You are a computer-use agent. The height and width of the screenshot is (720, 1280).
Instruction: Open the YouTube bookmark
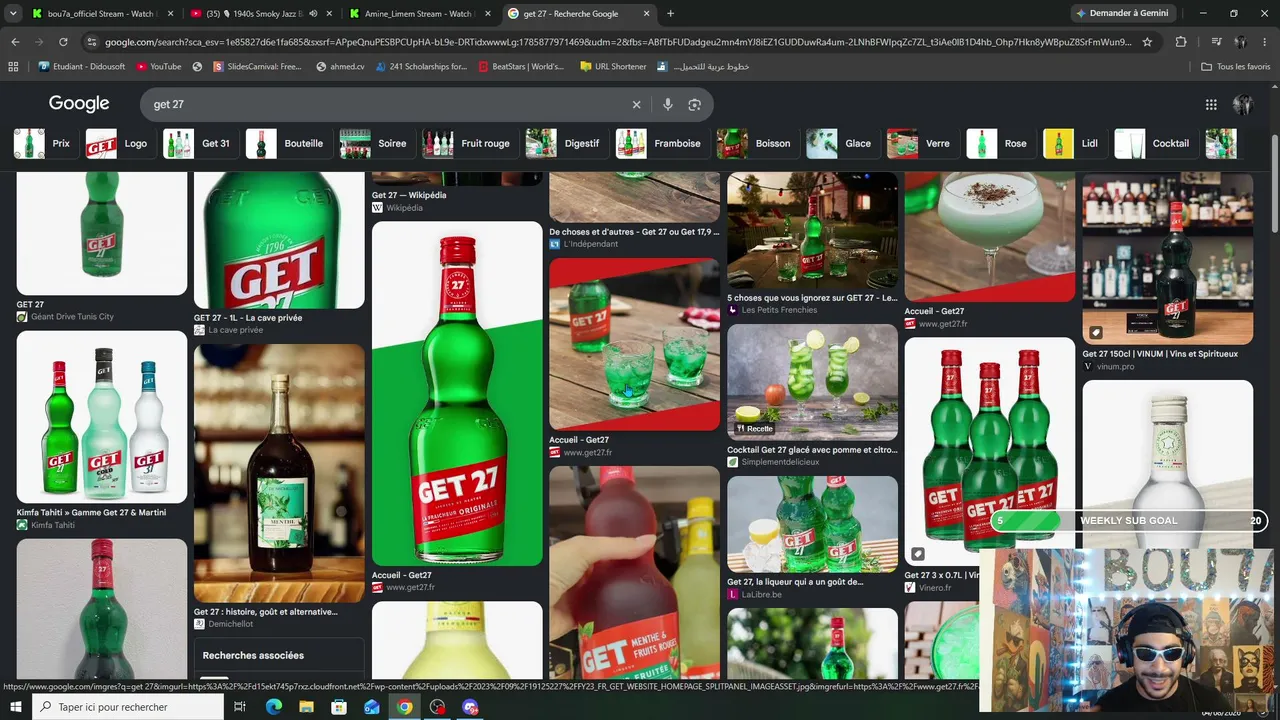pyautogui.click(x=158, y=67)
